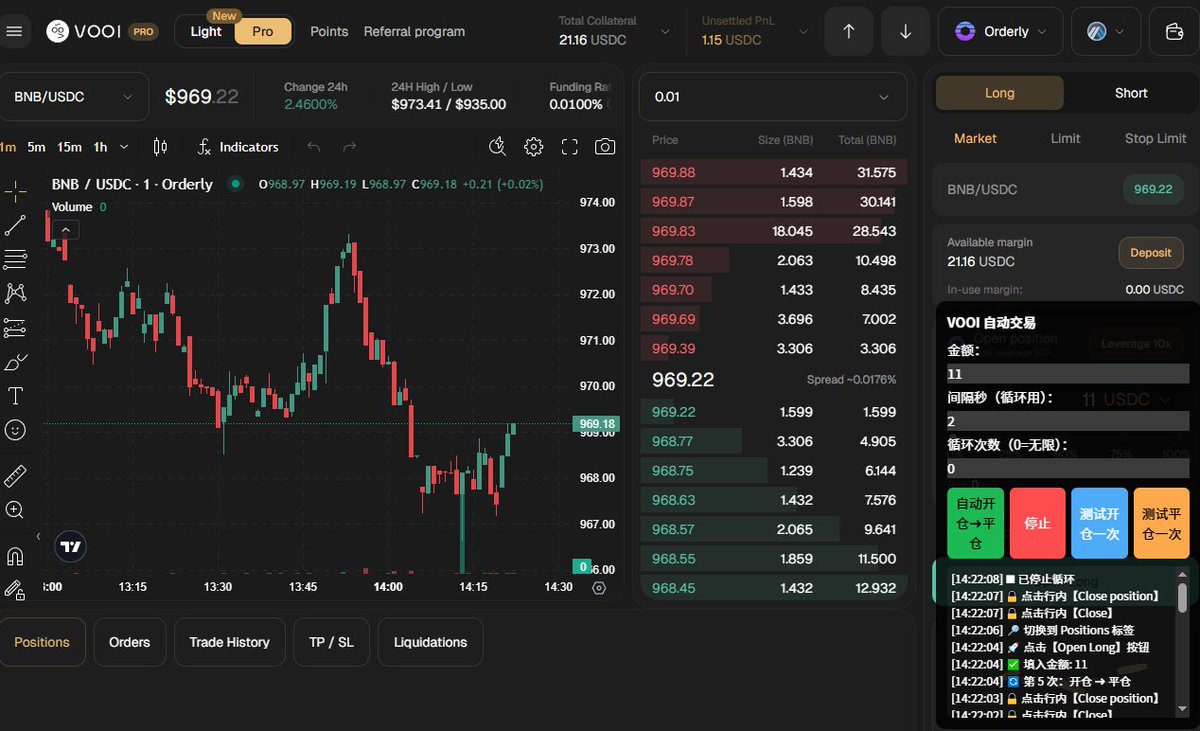Open candlestick chart type selector

[160, 147]
